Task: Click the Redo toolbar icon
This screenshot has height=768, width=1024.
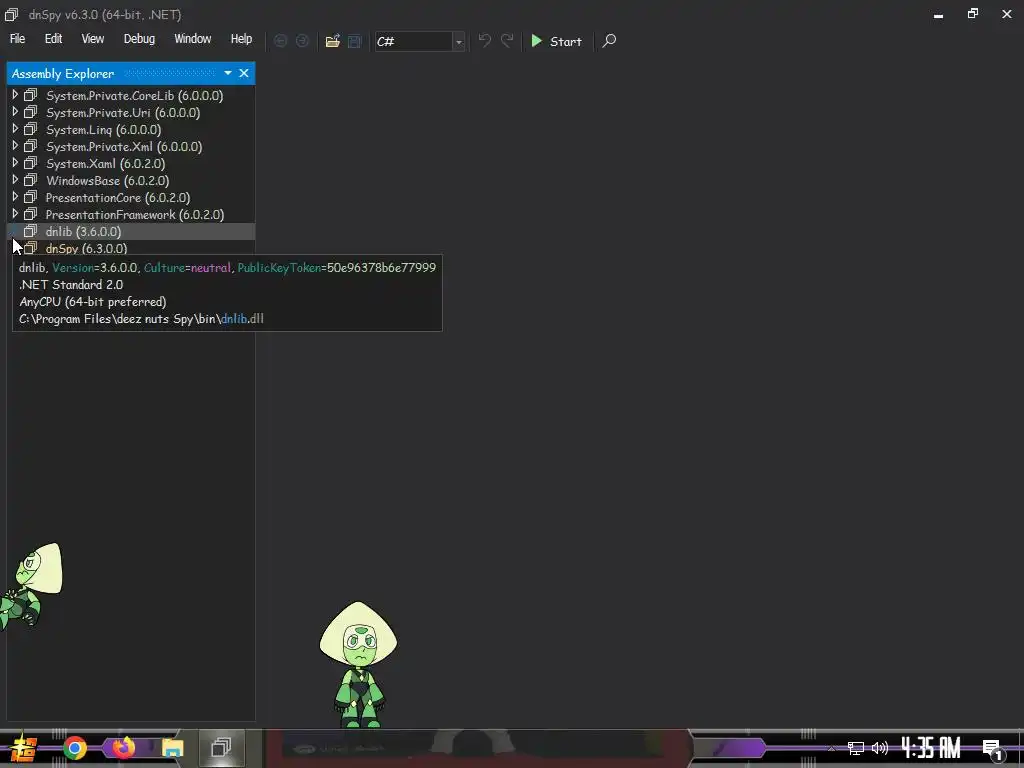Action: (507, 41)
